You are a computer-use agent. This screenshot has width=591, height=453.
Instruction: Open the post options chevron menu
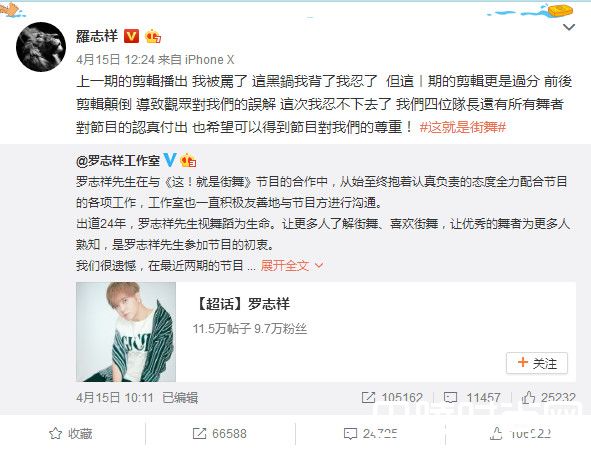coord(569,27)
